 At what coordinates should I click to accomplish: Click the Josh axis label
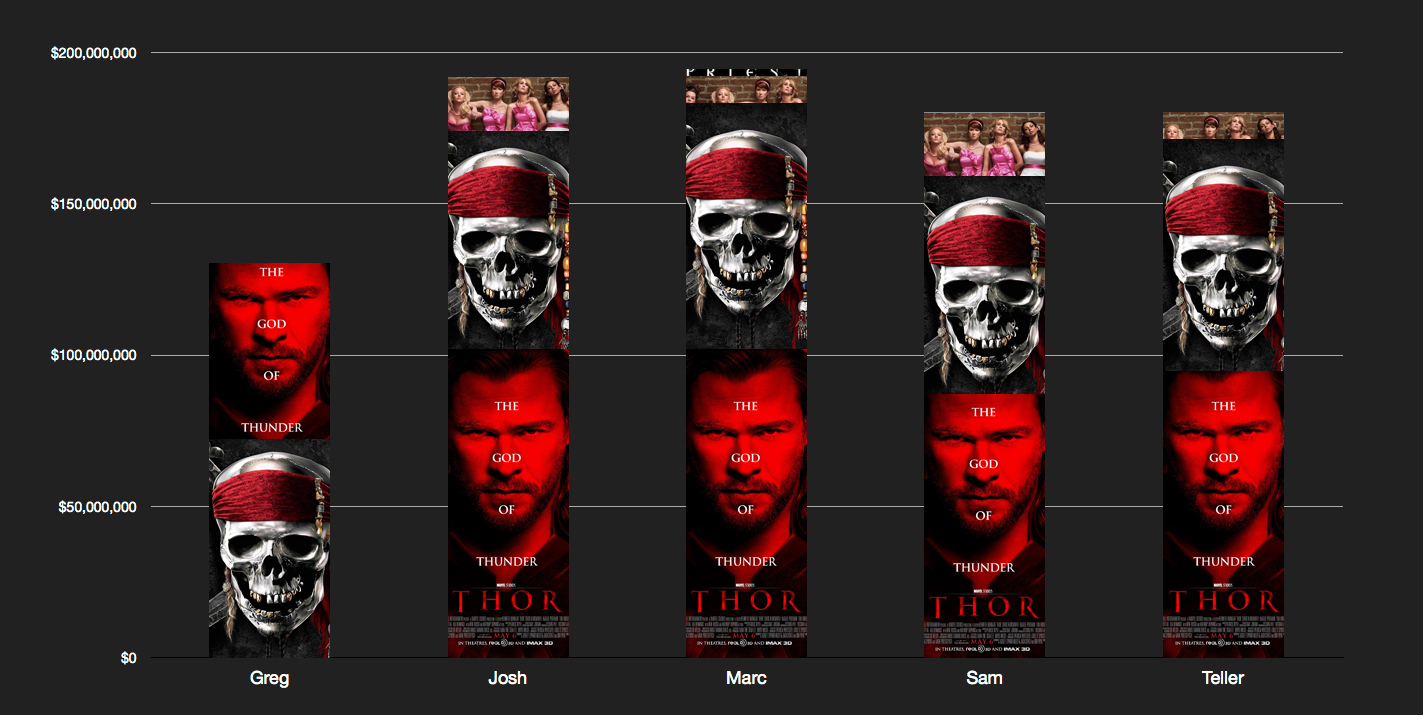[x=508, y=679]
